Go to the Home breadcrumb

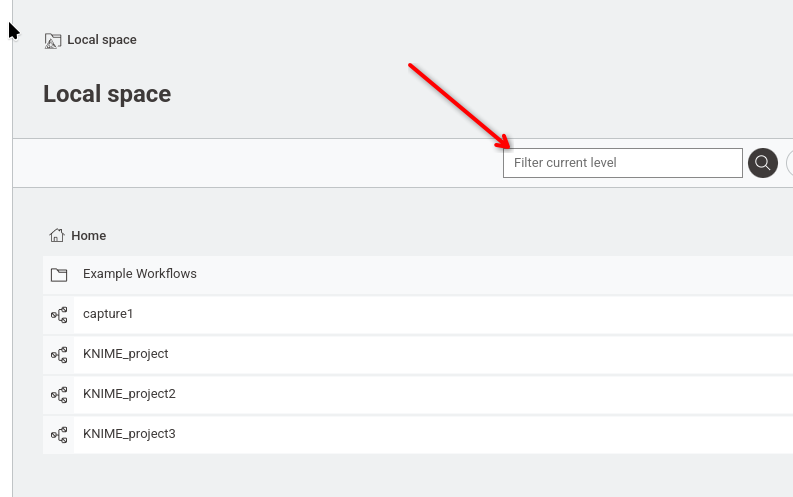point(88,236)
